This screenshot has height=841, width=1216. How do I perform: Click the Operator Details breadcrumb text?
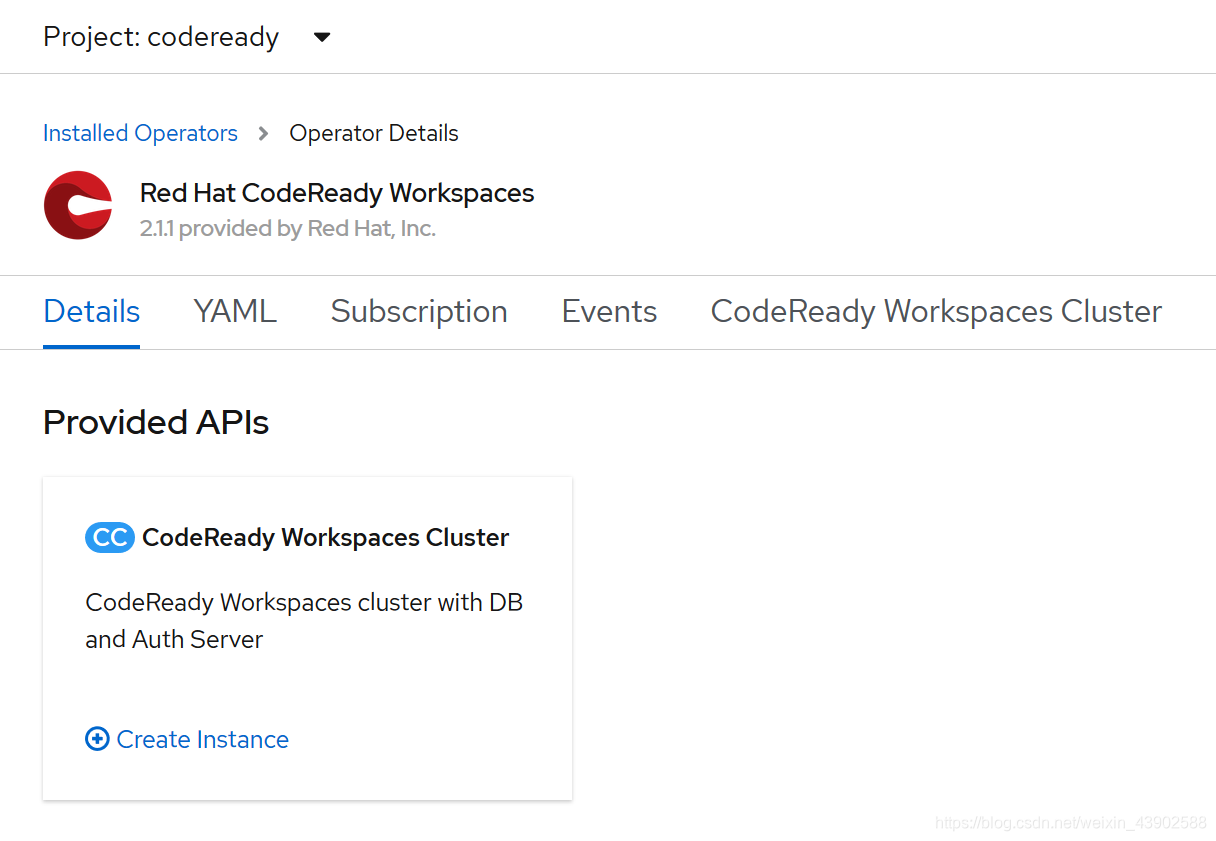[x=374, y=133]
